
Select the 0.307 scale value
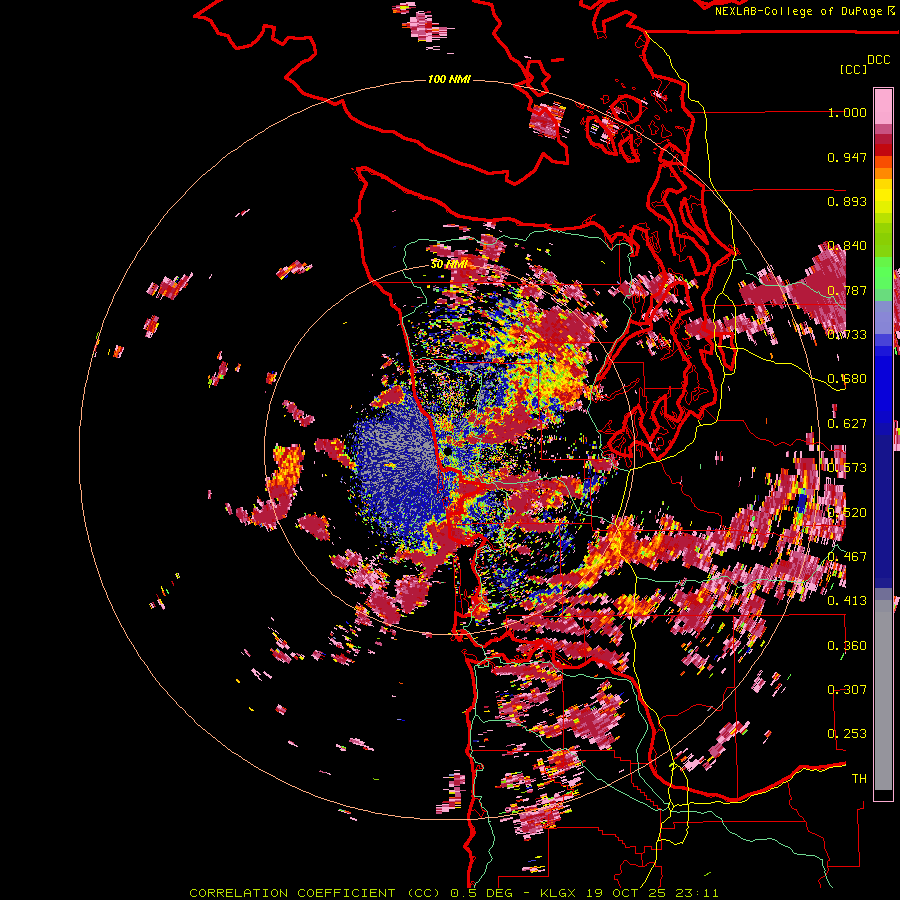coord(847,690)
